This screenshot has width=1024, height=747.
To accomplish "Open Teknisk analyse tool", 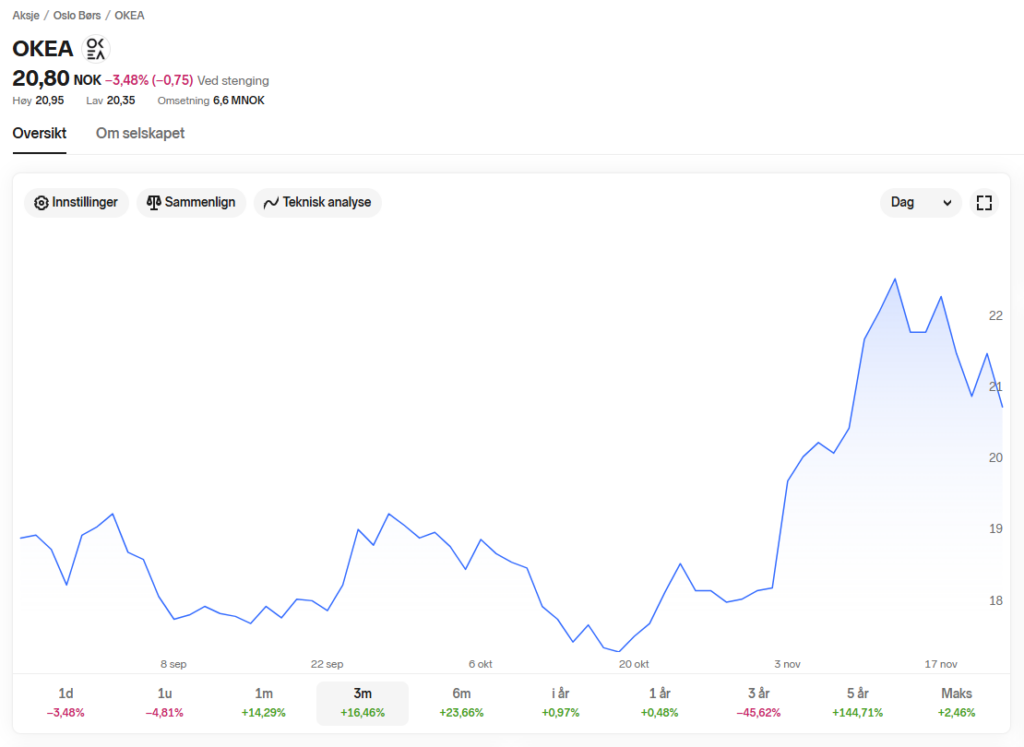I will coord(317,202).
